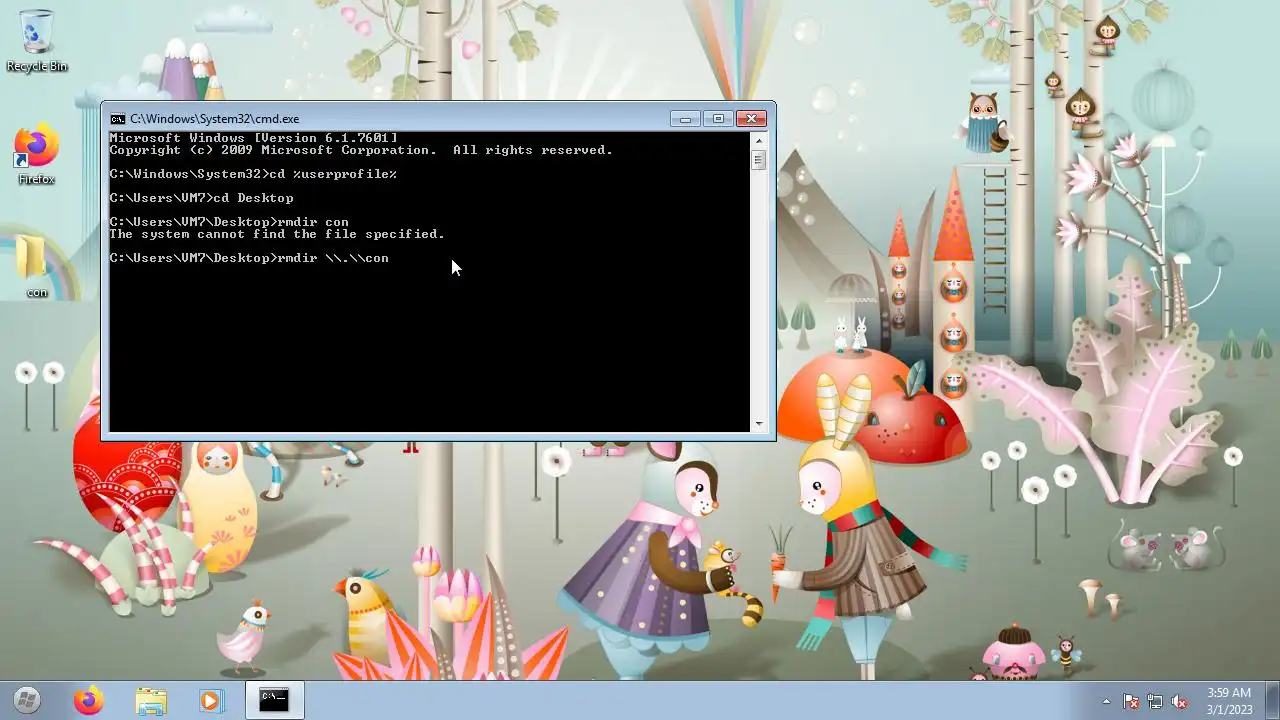The width and height of the screenshot is (1280, 720).
Task: Click the console scrollbar down arrow
Action: pyautogui.click(x=759, y=424)
